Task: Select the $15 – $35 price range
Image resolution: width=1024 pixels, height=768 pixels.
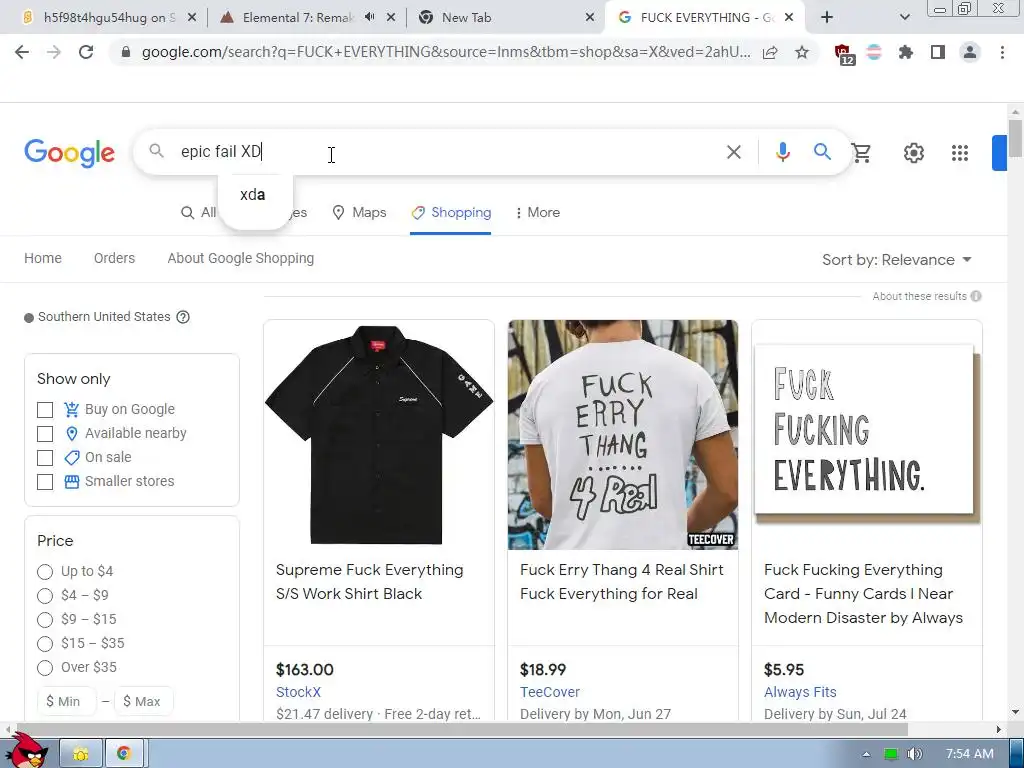Action: pyautogui.click(x=45, y=644)
